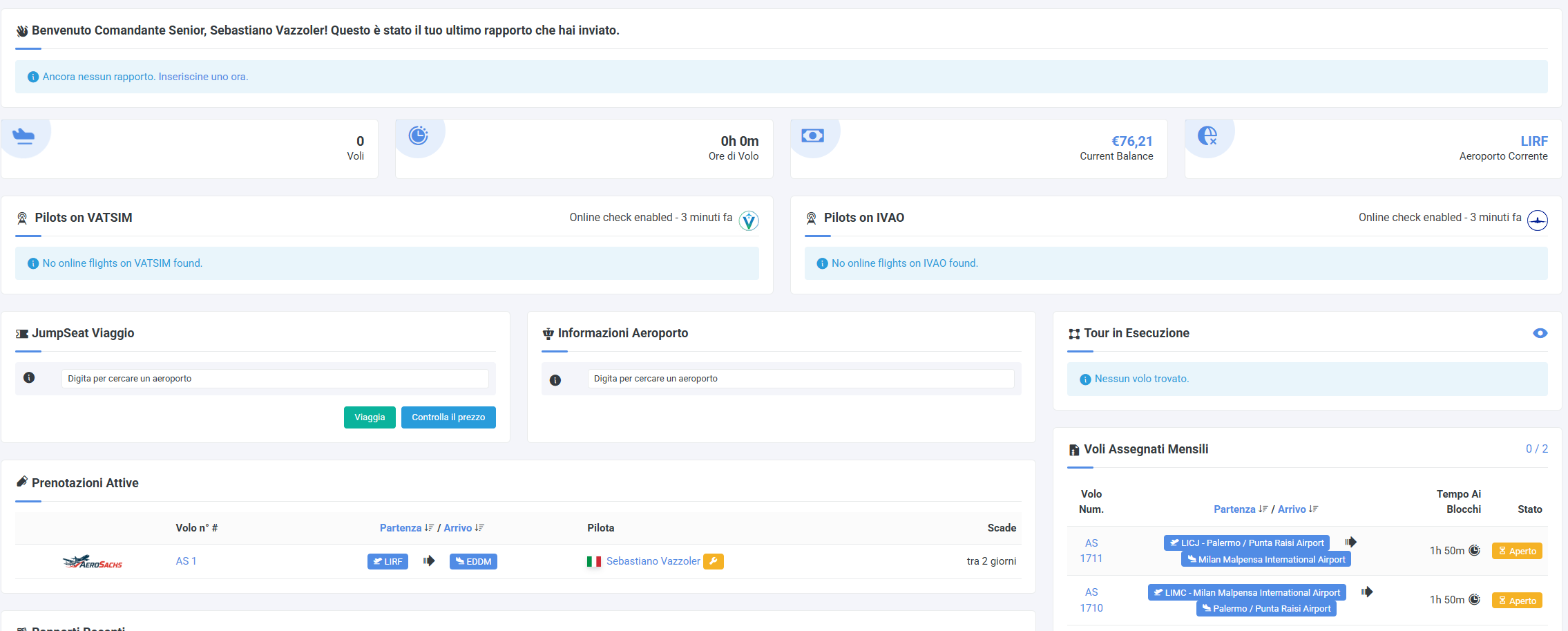Click the Ore di Volo clock icon
1568x631 pixels.
pos(418,135)
